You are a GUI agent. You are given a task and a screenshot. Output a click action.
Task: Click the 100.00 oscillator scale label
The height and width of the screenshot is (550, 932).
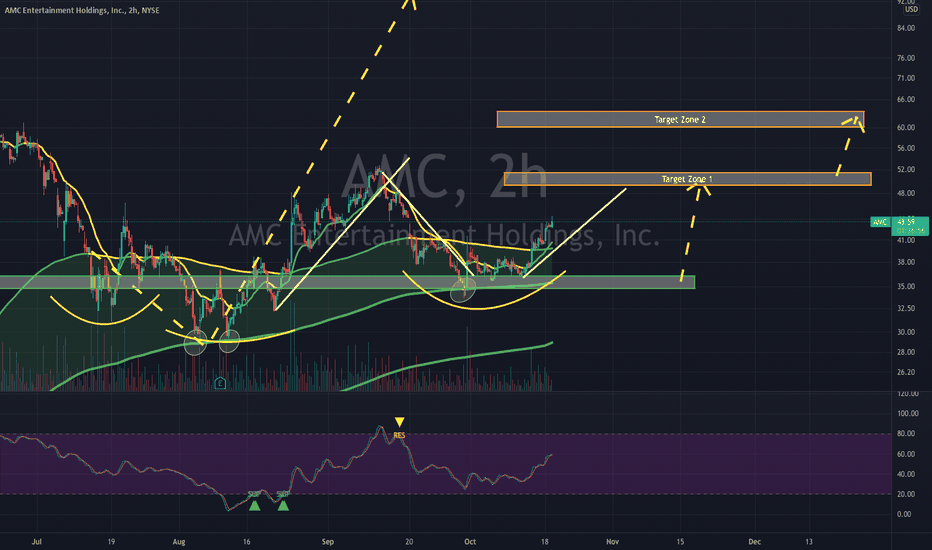(908, 413)
